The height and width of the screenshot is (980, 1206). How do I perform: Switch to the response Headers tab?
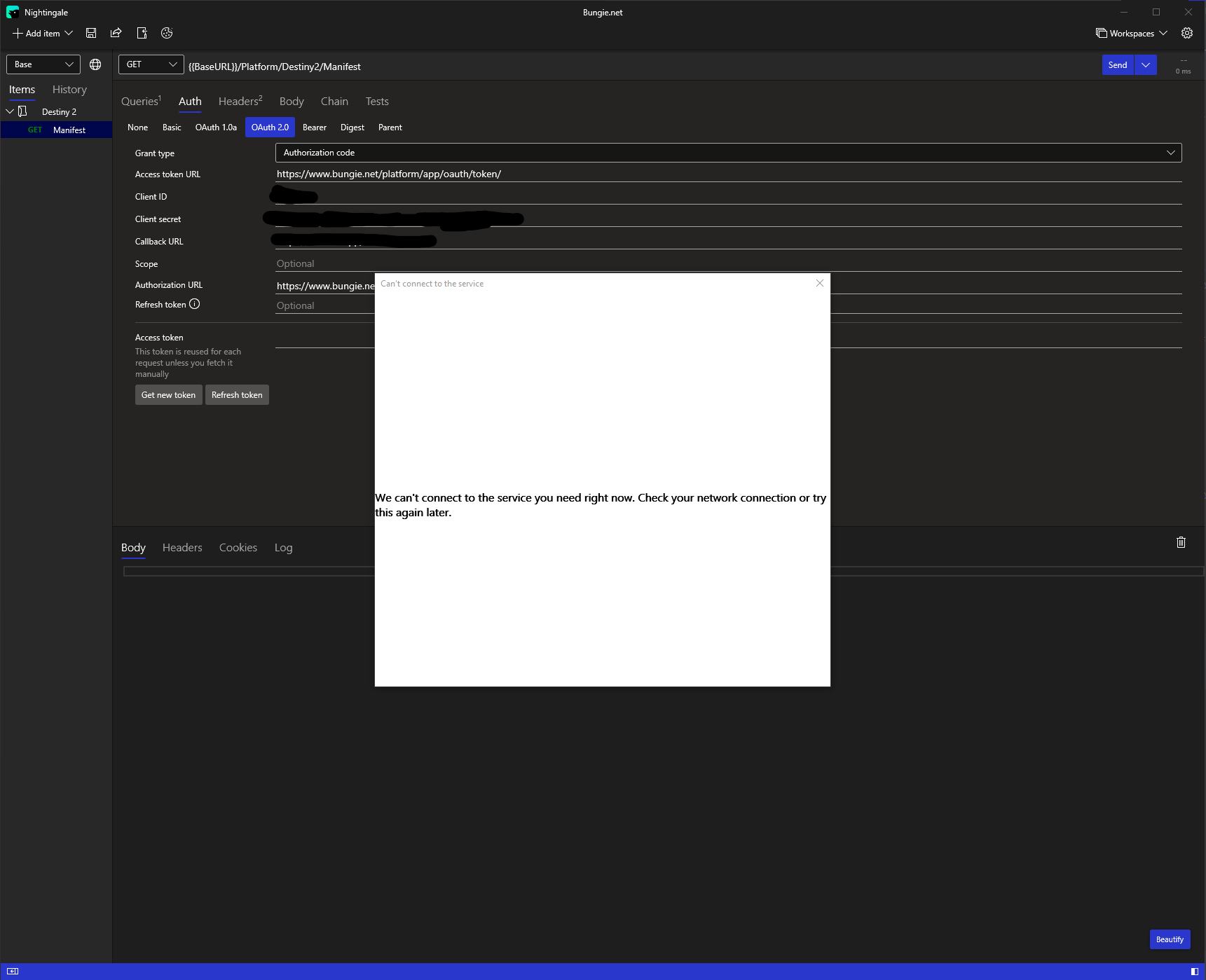(182, 548)
